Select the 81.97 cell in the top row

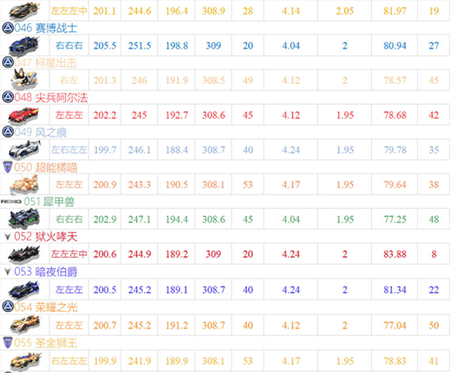coord(395,11)
